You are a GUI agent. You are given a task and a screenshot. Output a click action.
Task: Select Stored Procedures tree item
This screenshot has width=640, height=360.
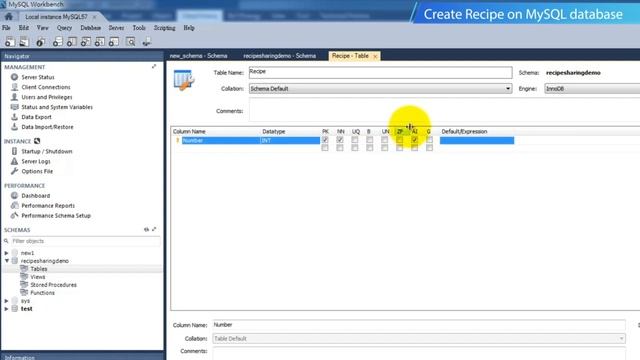coord(53,285)
